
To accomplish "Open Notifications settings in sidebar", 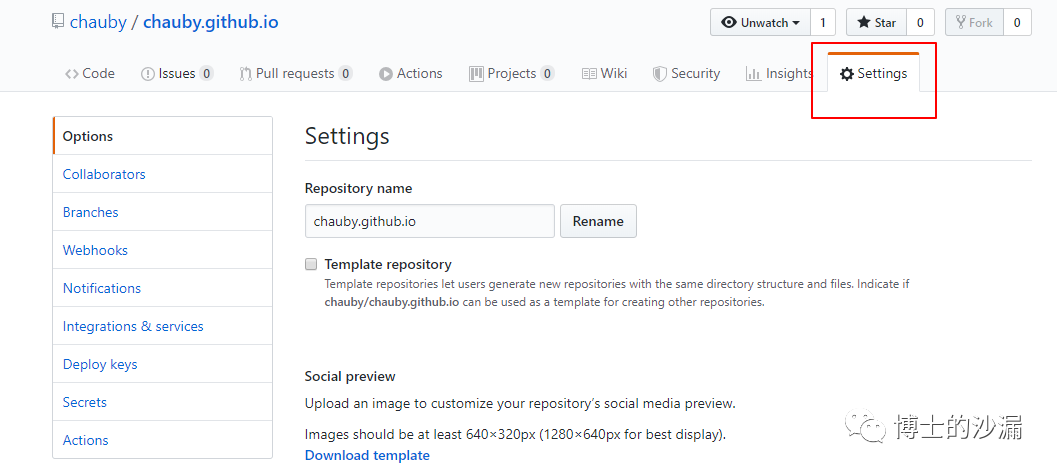I will pyautogui.click(x=162, y=288).
